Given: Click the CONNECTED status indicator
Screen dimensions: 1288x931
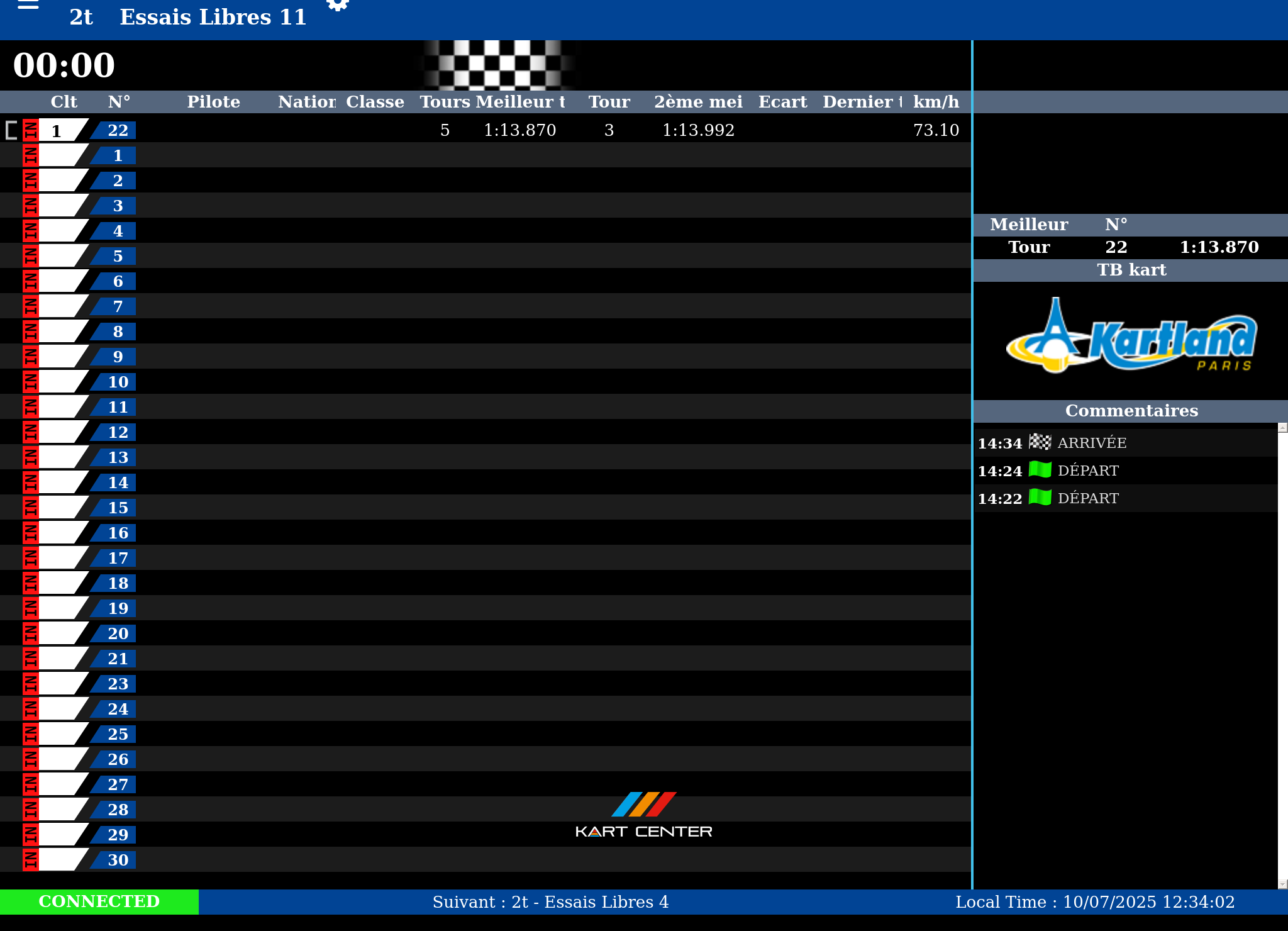Looking at the screenshot, I should point(99,901).
